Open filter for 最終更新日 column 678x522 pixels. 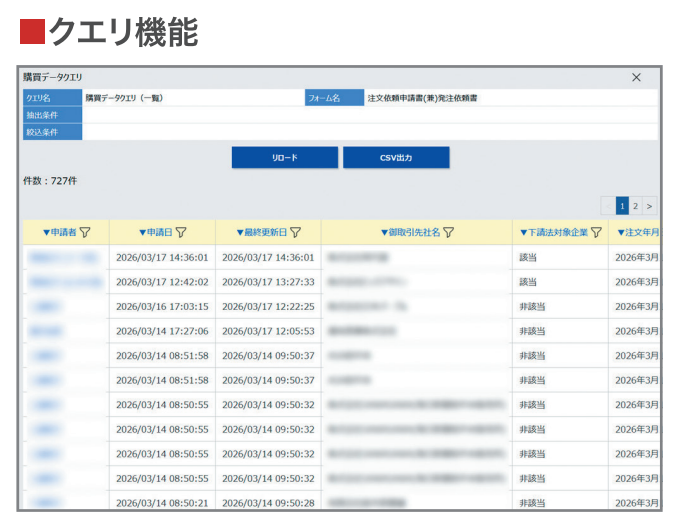click(x=295, y=233)
